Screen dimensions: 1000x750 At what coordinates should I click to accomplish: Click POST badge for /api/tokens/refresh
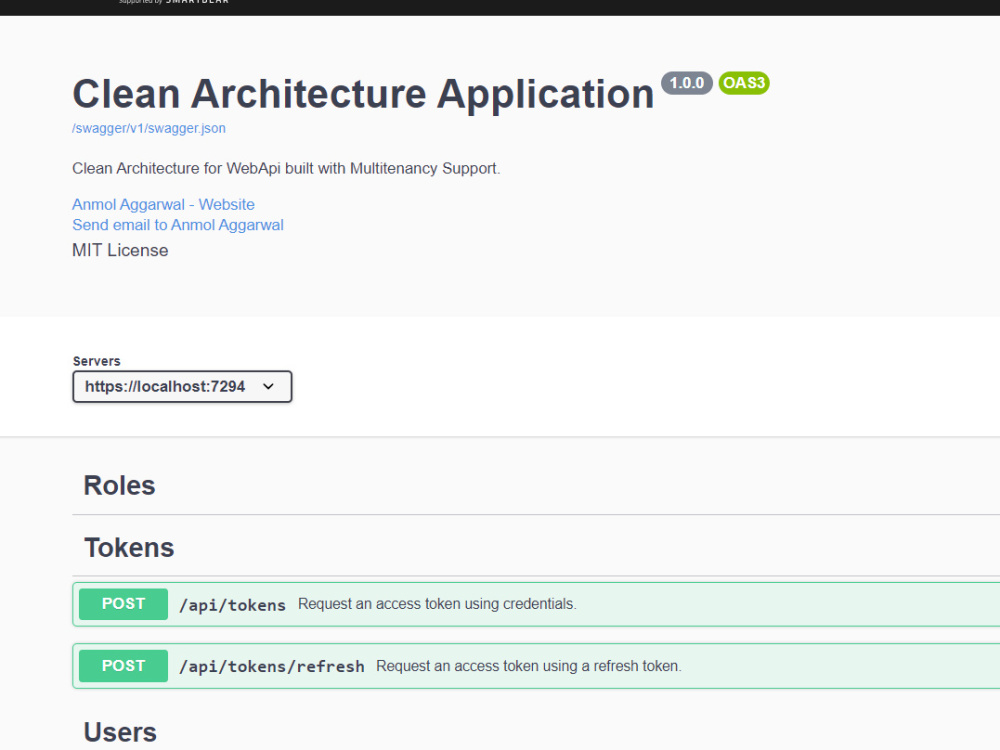(x=124, y=666)
